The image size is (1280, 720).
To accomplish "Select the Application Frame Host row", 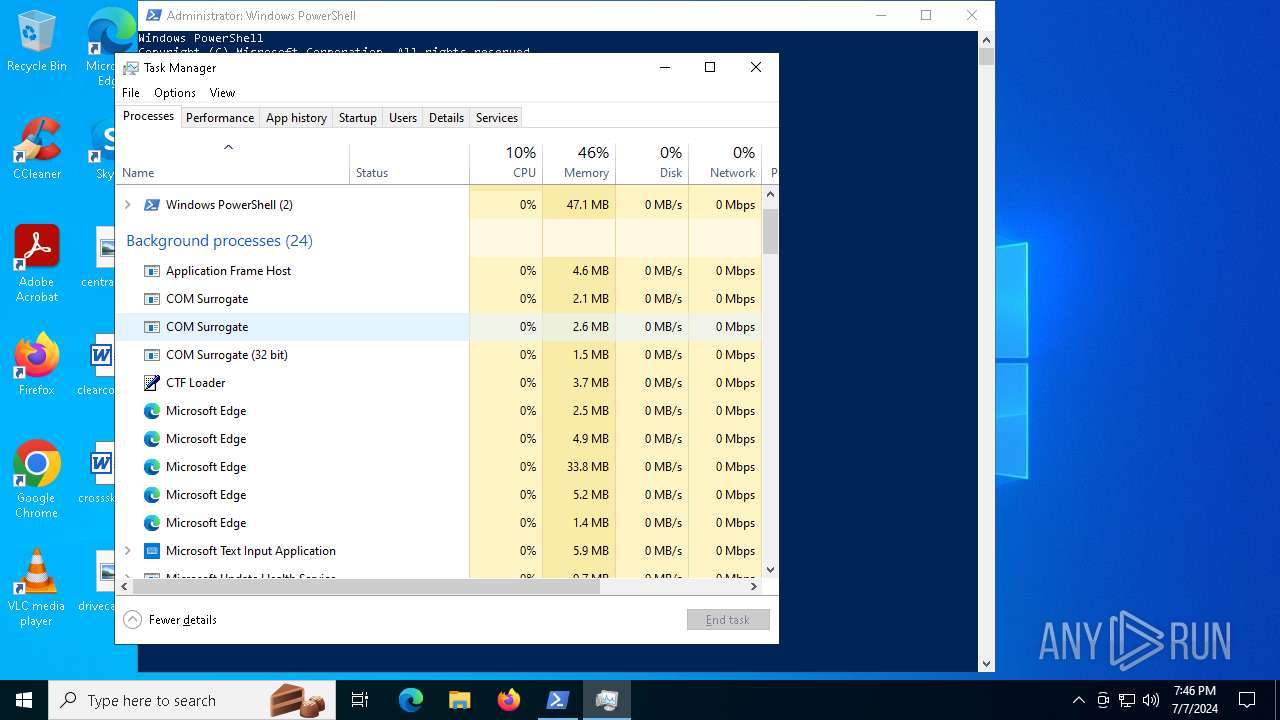I will tap(439, 271).
